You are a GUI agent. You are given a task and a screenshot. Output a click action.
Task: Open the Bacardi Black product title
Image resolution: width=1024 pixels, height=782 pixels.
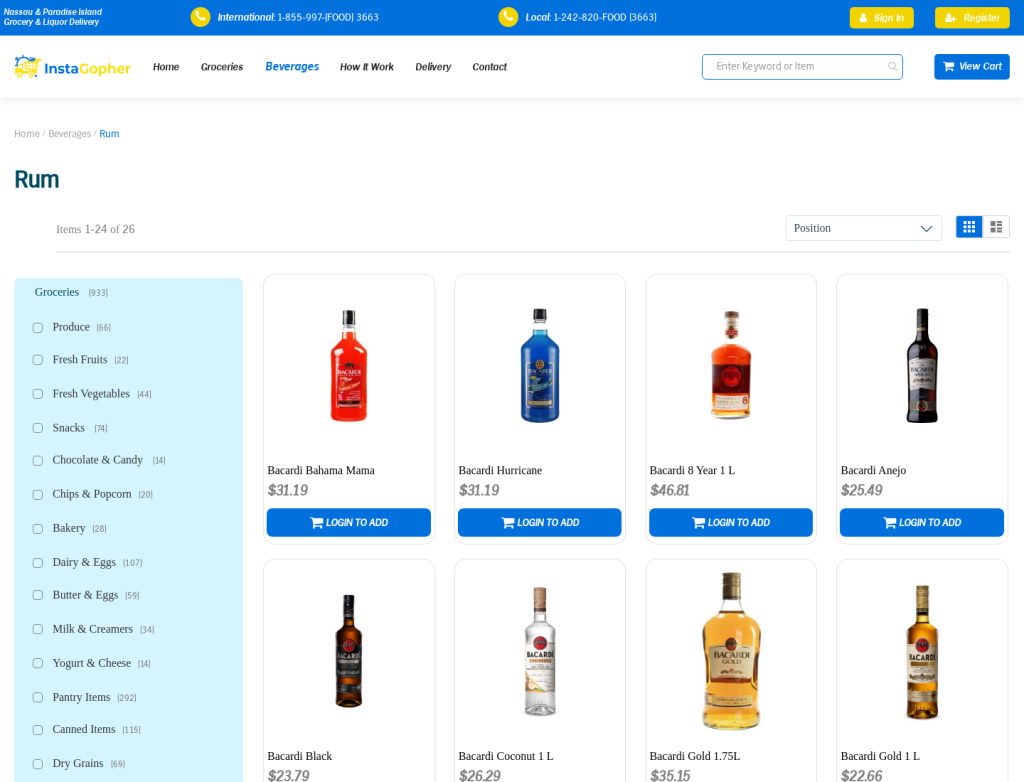pyautogui.click(x=300, y=756)
